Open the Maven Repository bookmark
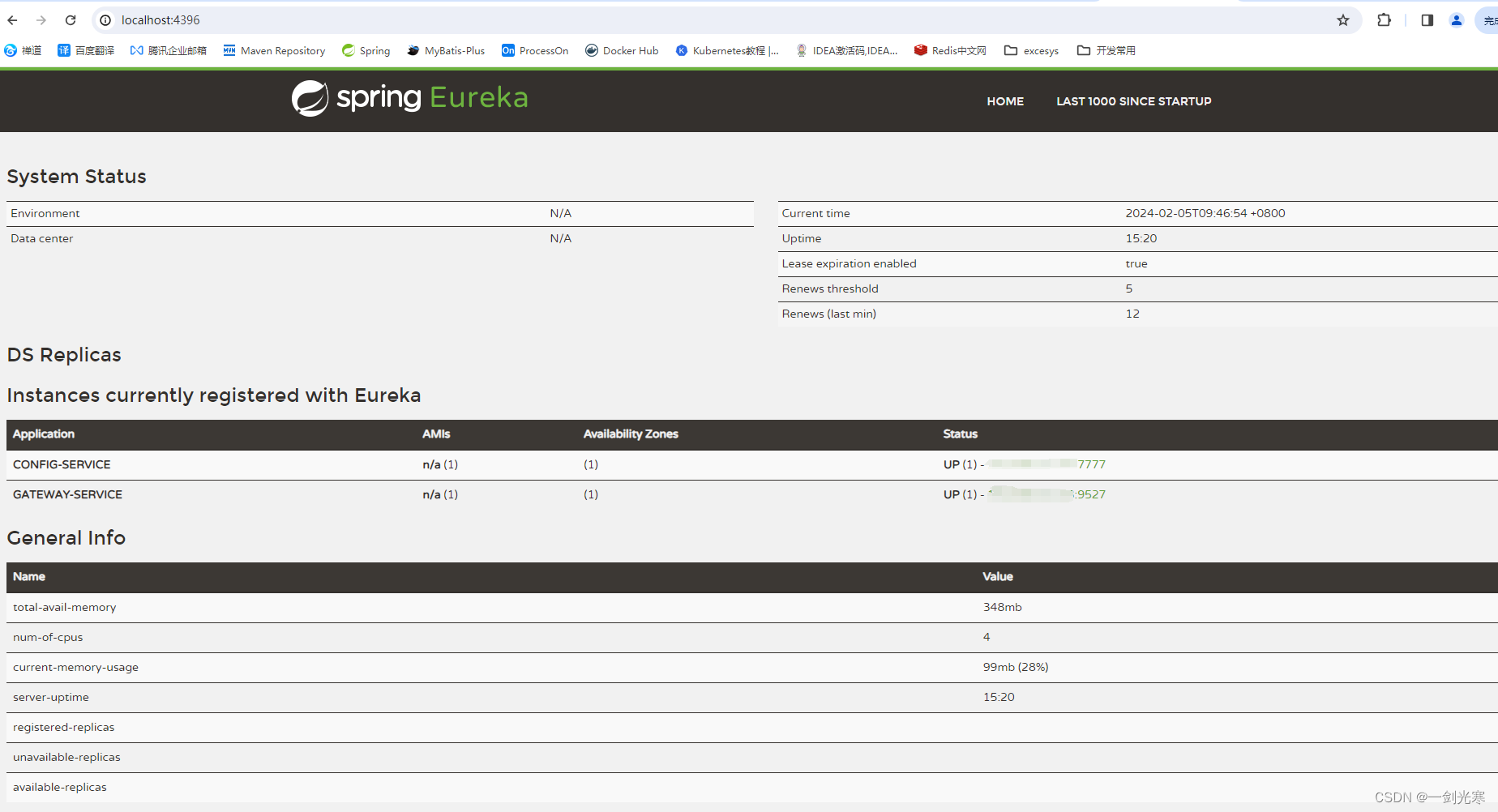 pos(274,50)
